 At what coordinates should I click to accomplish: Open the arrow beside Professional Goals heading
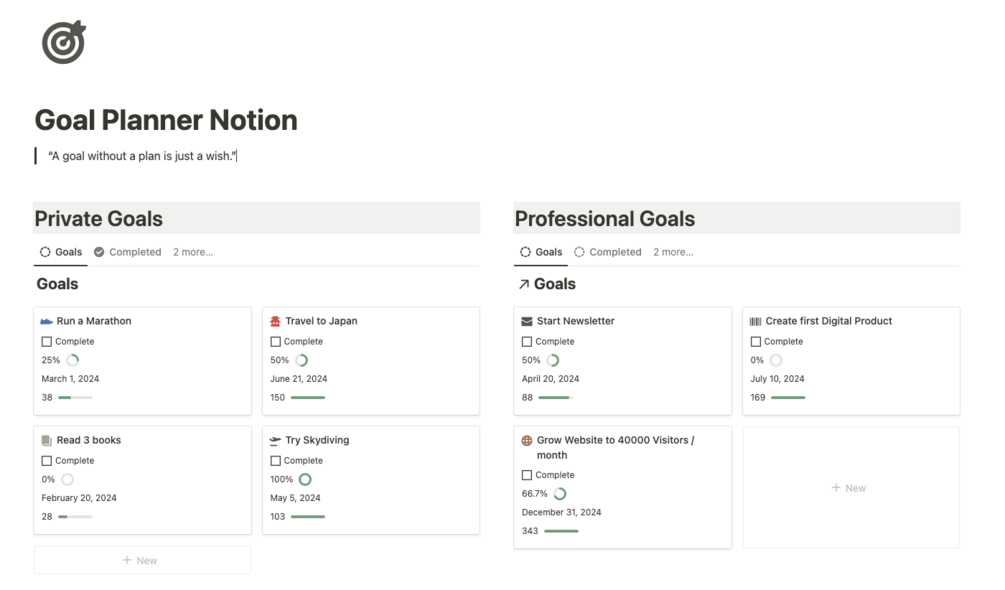tap(523, 284)
